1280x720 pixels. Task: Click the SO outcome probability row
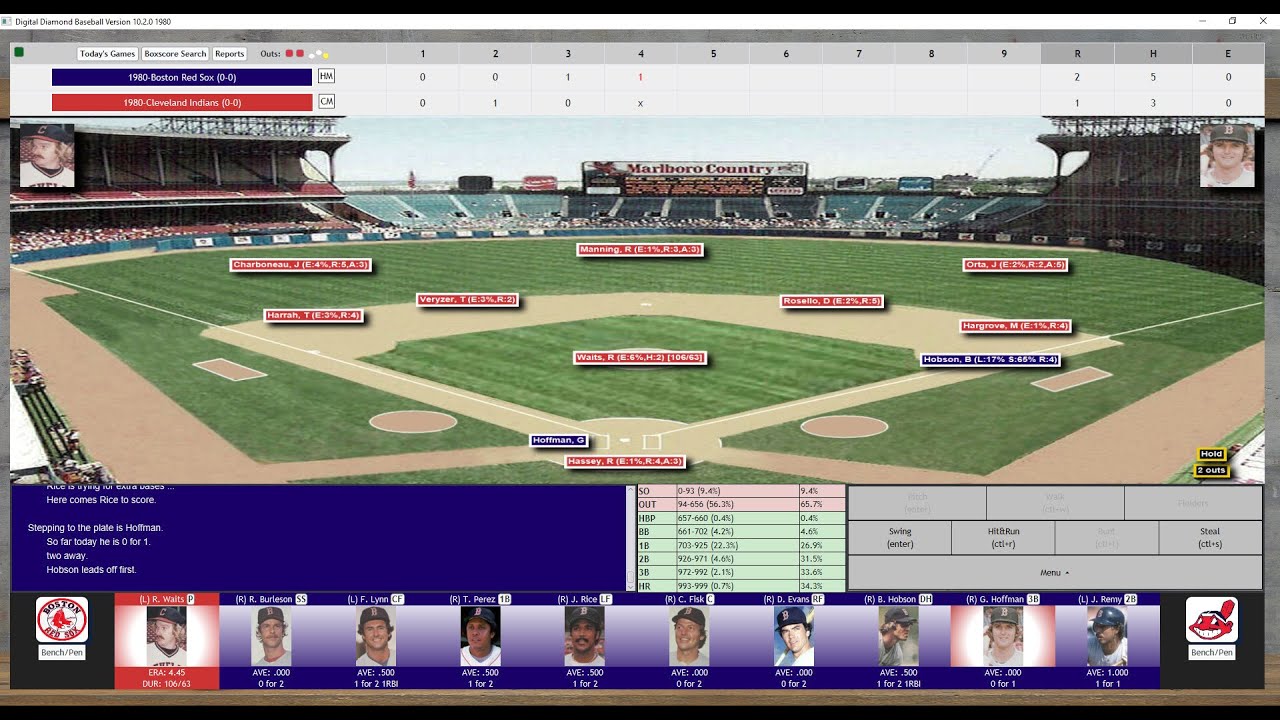click(x=741, y=491)
